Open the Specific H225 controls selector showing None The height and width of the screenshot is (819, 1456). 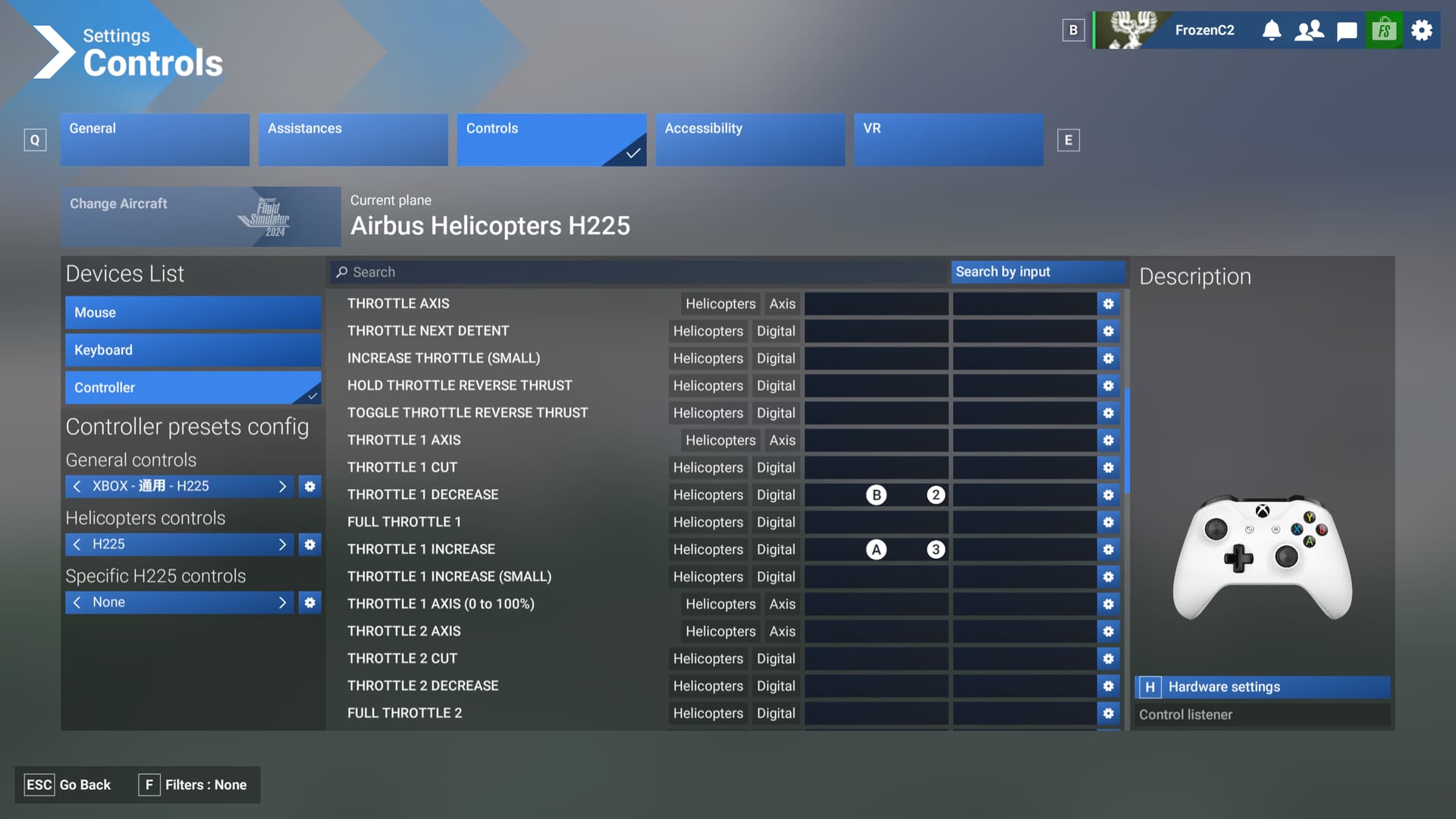click(x=178, y=602)
